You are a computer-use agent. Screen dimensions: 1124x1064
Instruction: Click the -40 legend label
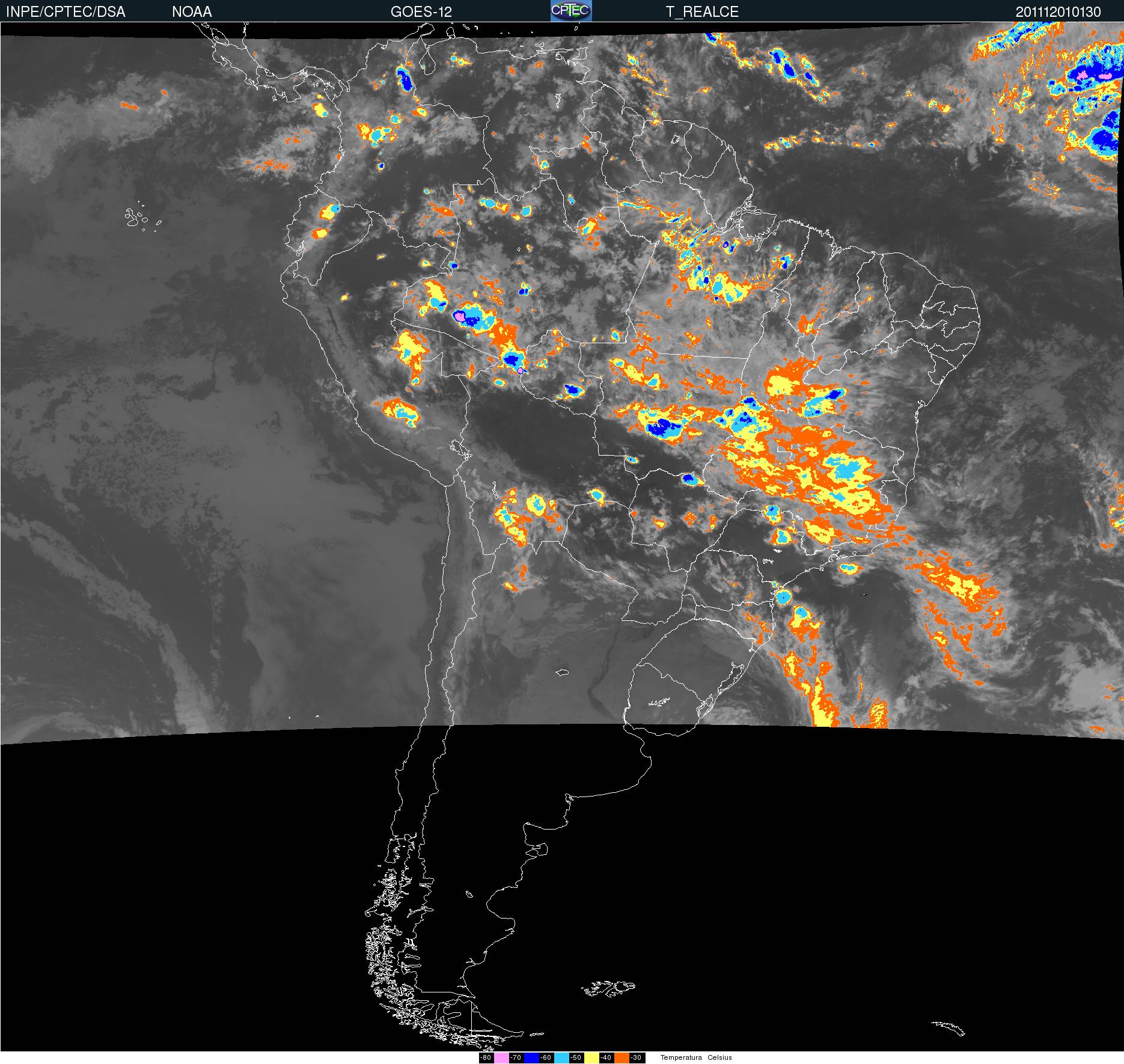(x=606, y=1058)
